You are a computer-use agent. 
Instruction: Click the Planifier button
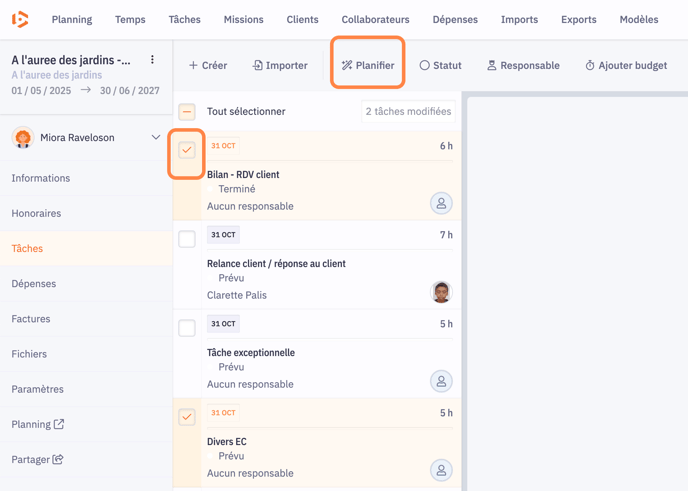click(368, 66)
